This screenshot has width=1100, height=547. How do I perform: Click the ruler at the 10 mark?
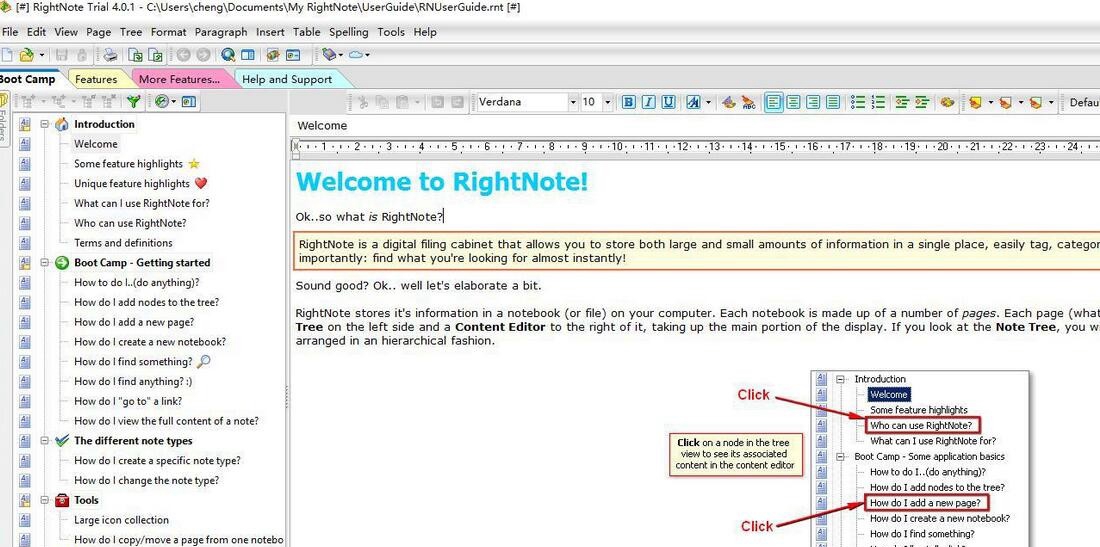[617, 147]
